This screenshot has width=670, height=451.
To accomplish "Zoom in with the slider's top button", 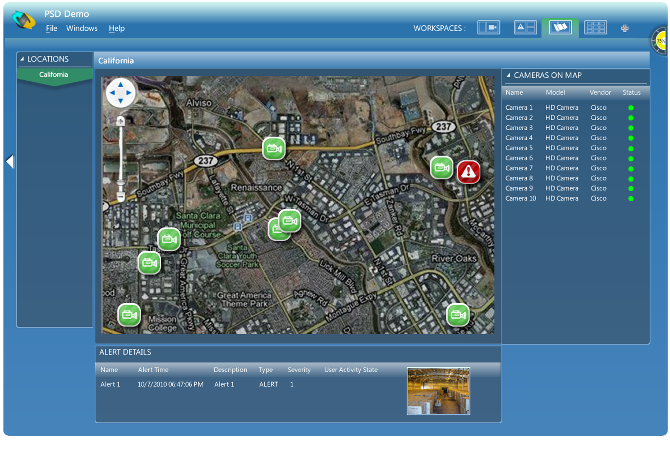I will 121,121.
